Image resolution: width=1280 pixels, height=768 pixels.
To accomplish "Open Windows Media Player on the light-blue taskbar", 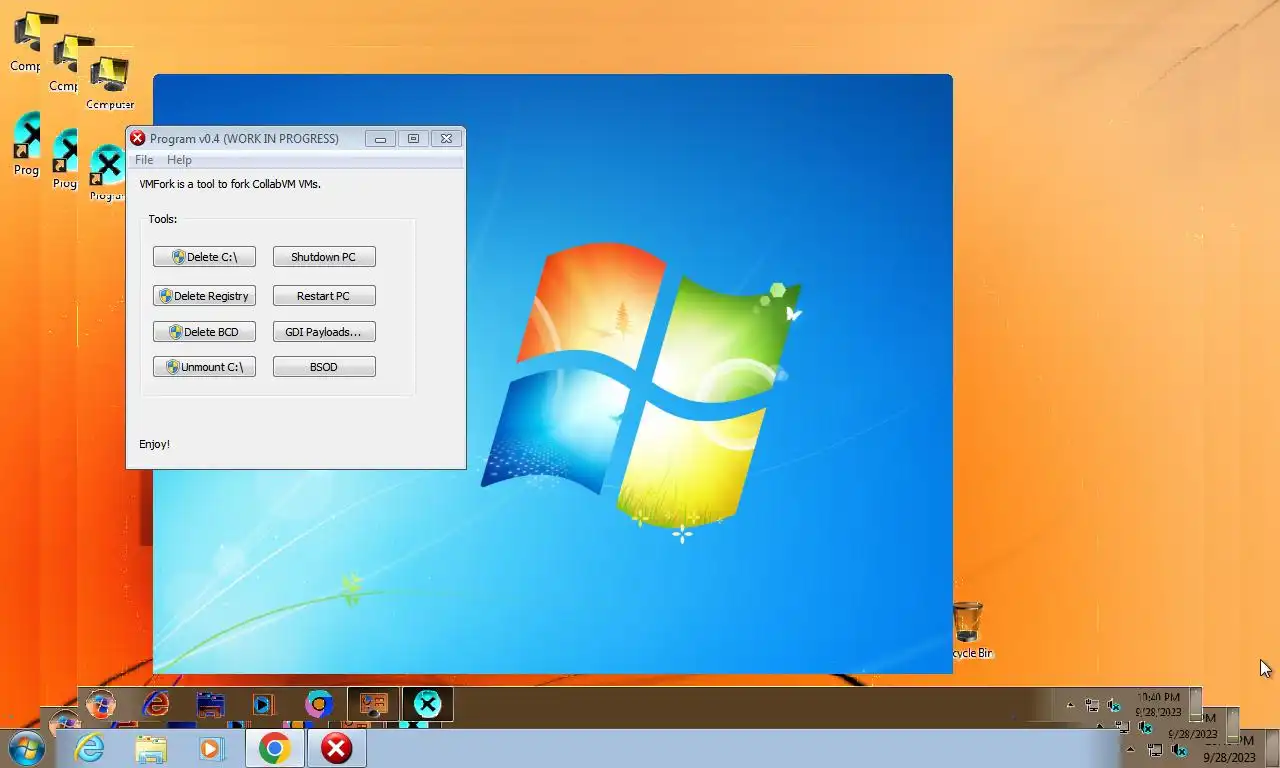I will pos(210,748).
